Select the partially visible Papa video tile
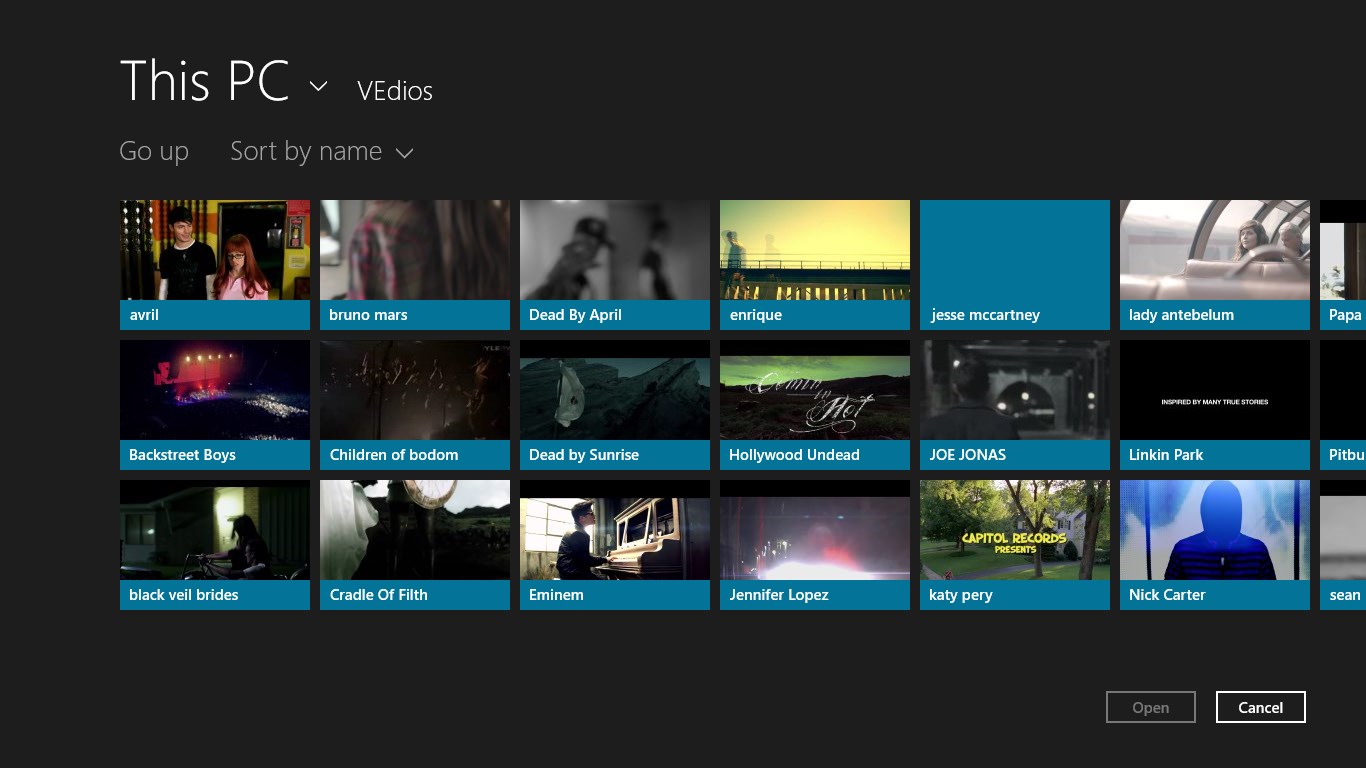The width and height of the screenshot is (1366, 768). point(1343,265)
